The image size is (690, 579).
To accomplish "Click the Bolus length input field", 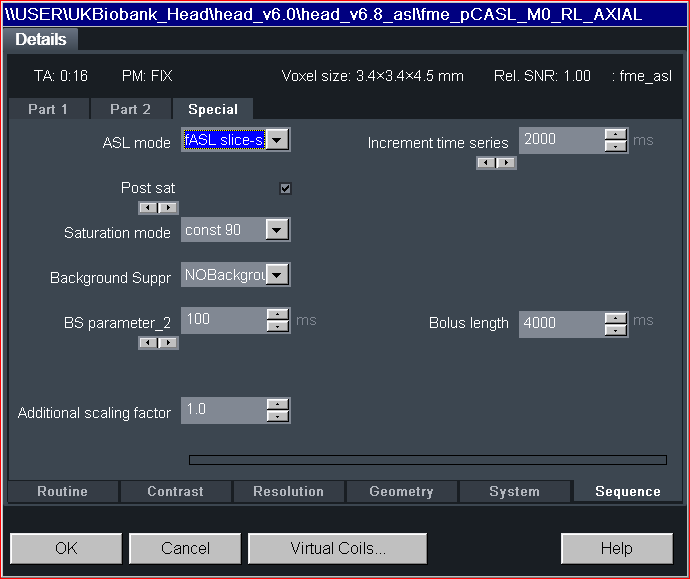I will point(562,324).
